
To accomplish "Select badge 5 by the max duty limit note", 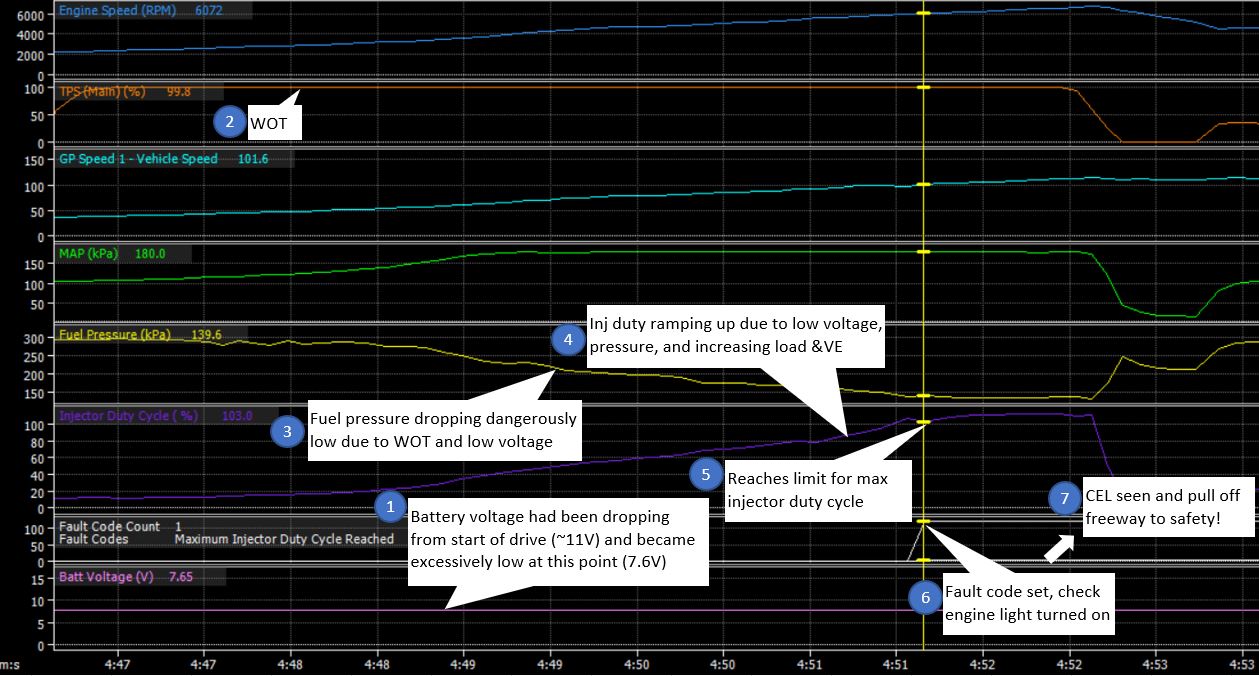I will (706, 476).
